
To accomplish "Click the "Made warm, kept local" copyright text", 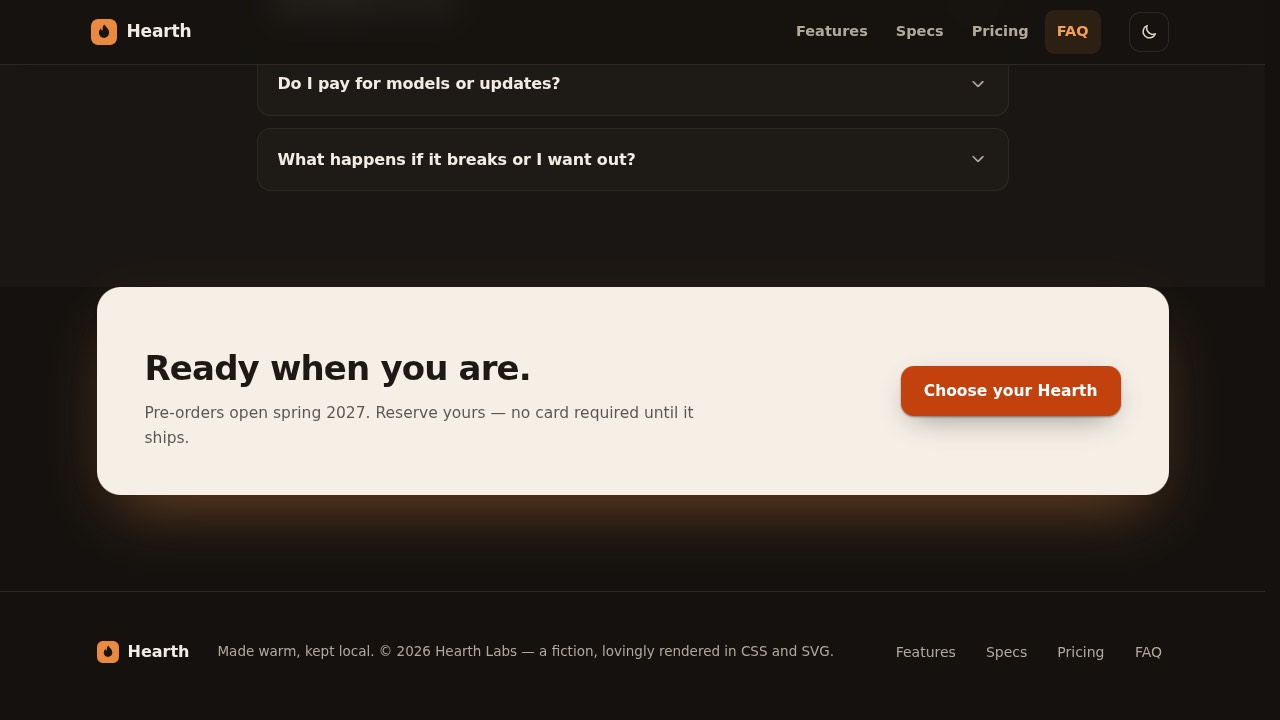I will (x=525, y=652).
